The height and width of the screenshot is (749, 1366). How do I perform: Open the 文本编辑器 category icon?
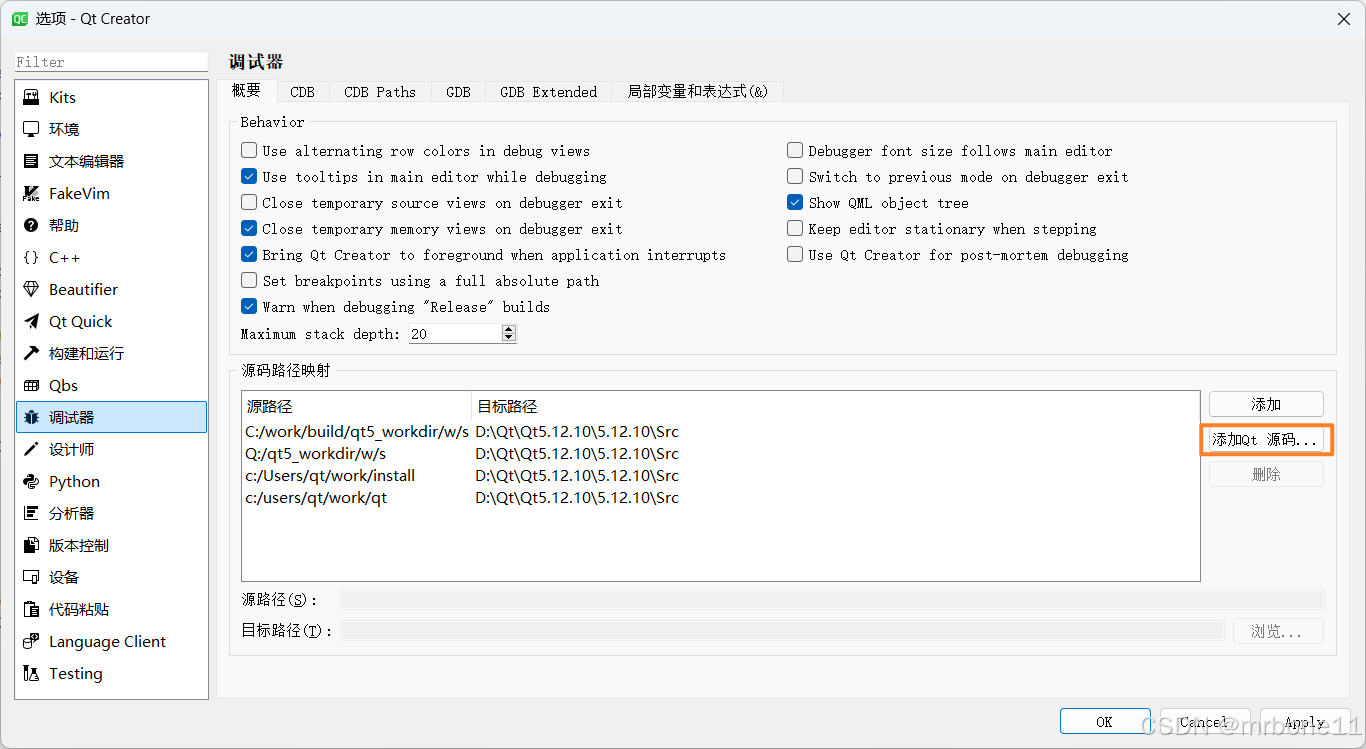(31, 161)
